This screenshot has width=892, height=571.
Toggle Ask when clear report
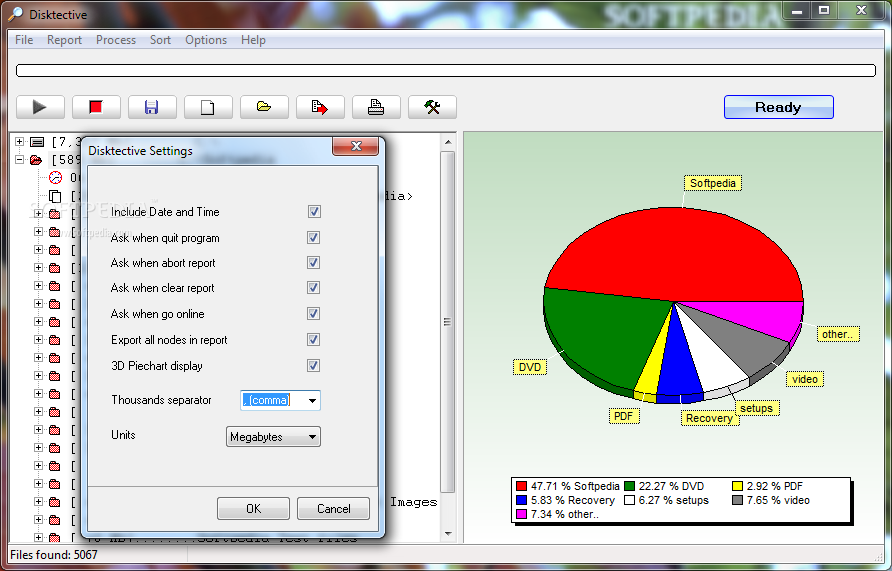(313, 288)
